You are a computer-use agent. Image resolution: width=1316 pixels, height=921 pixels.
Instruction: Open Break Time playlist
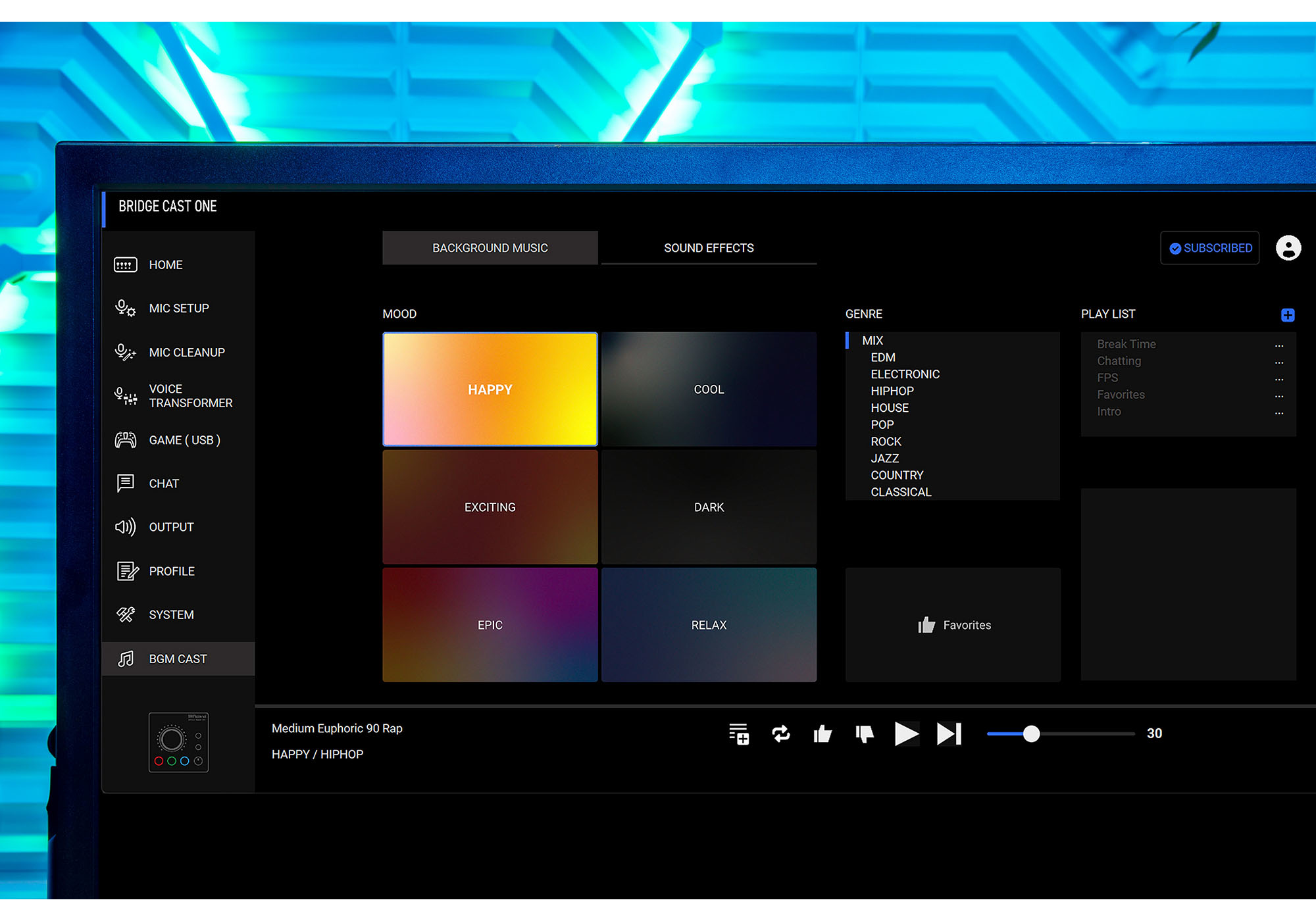pyautogui.click(x=1126, y=344)
